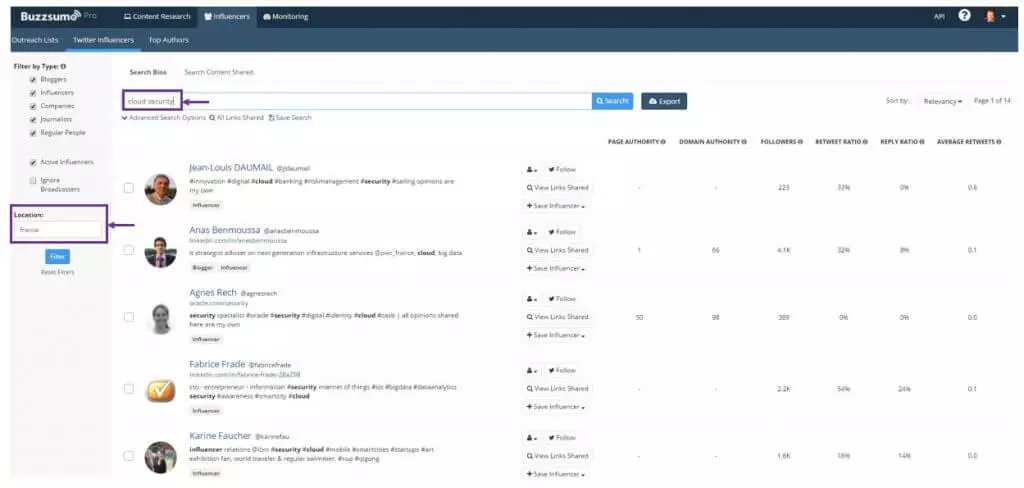Click All Links Shared under search box
1024x488 pixels.
pyautogui.click(x=236, y=118)
